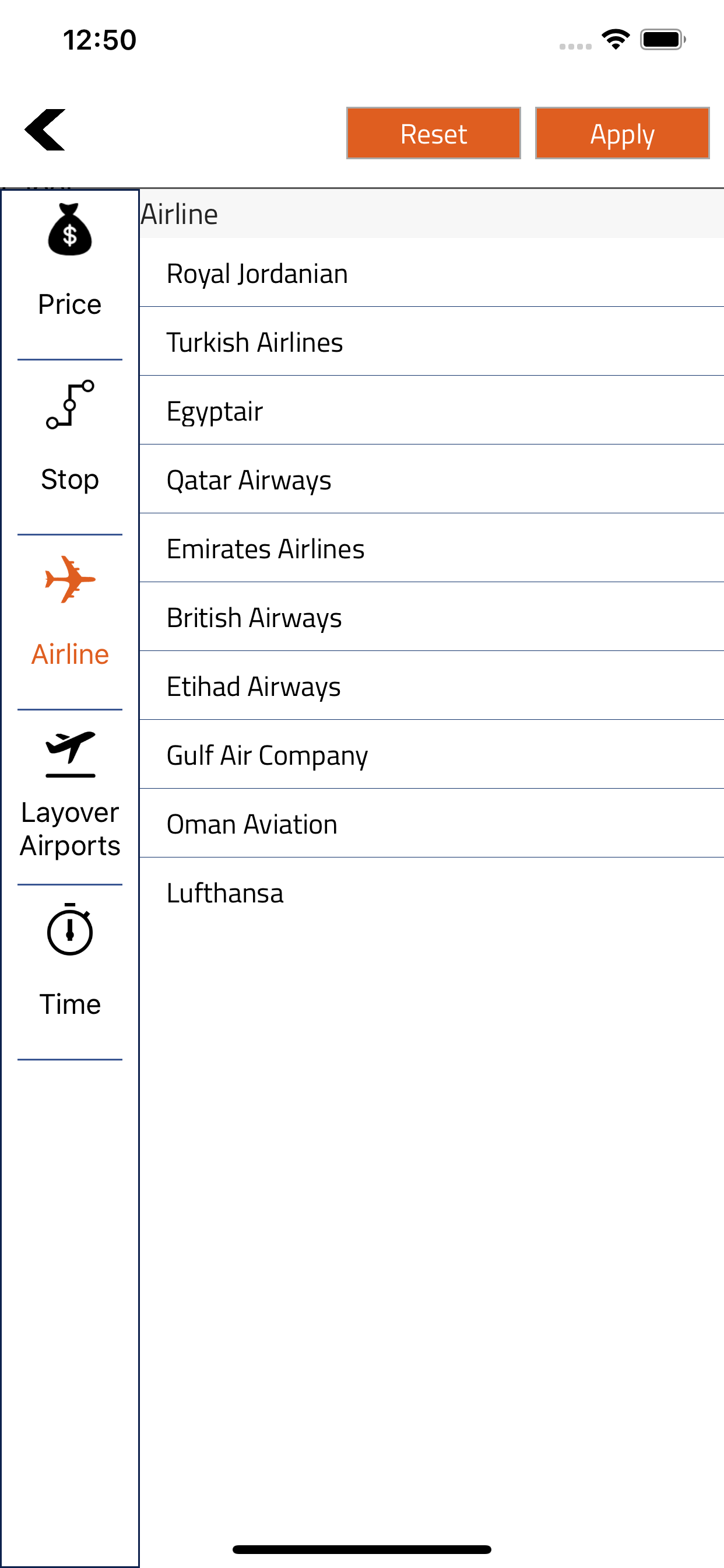724x1568 pixels.
Task: Select the Price money bag icon
Action: [x=70, y=229]
